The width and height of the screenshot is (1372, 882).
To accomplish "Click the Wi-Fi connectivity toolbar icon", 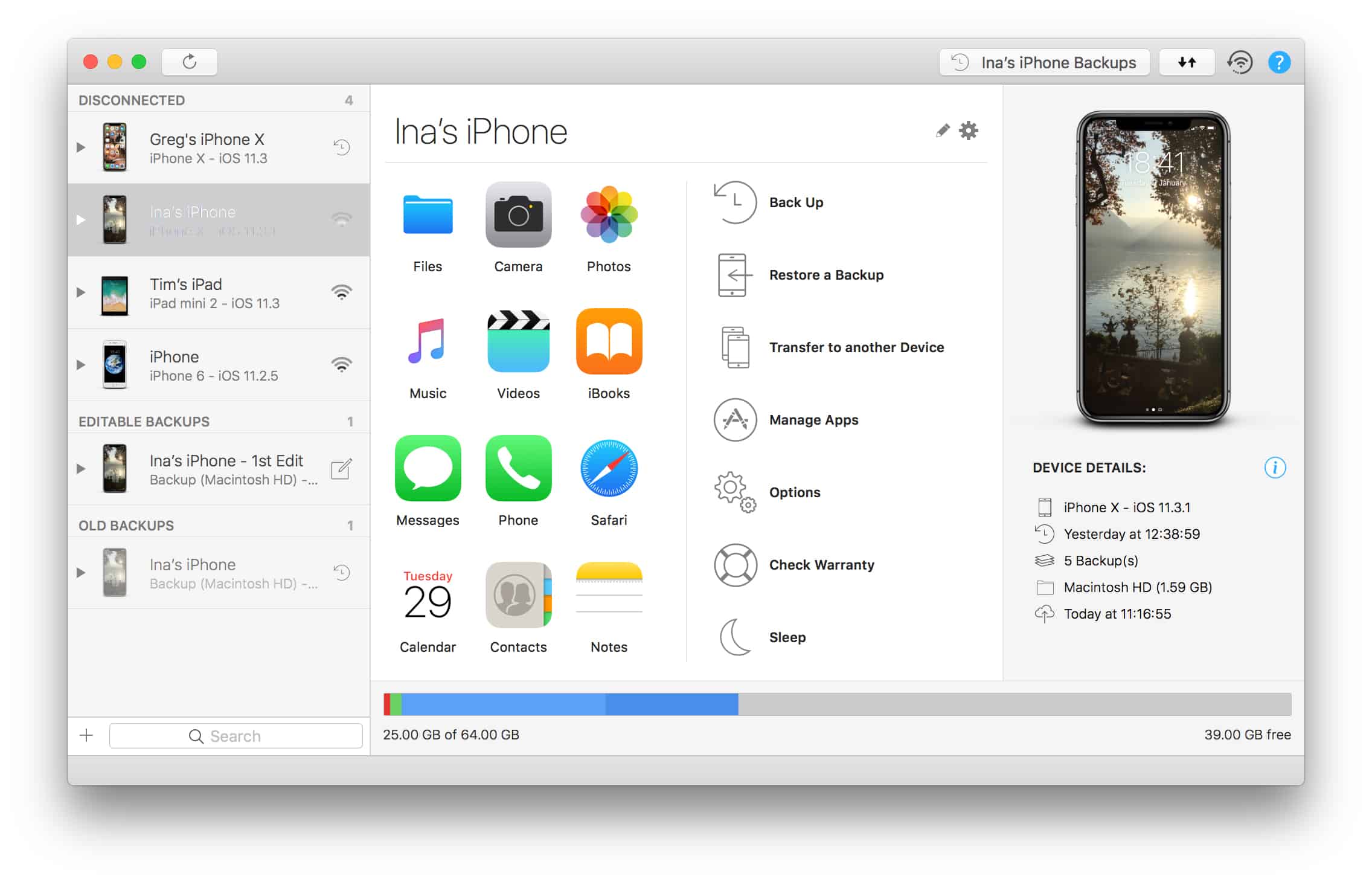I will (x=1240, y=62).
